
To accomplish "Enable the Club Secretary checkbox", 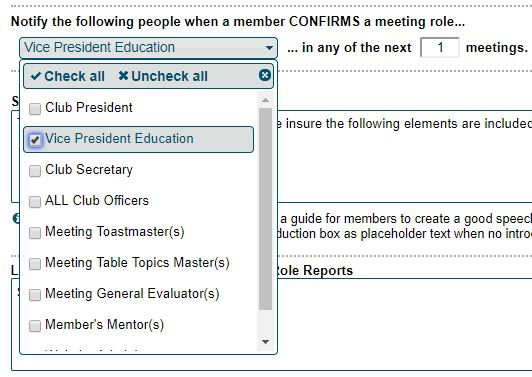I will (35, 171).
